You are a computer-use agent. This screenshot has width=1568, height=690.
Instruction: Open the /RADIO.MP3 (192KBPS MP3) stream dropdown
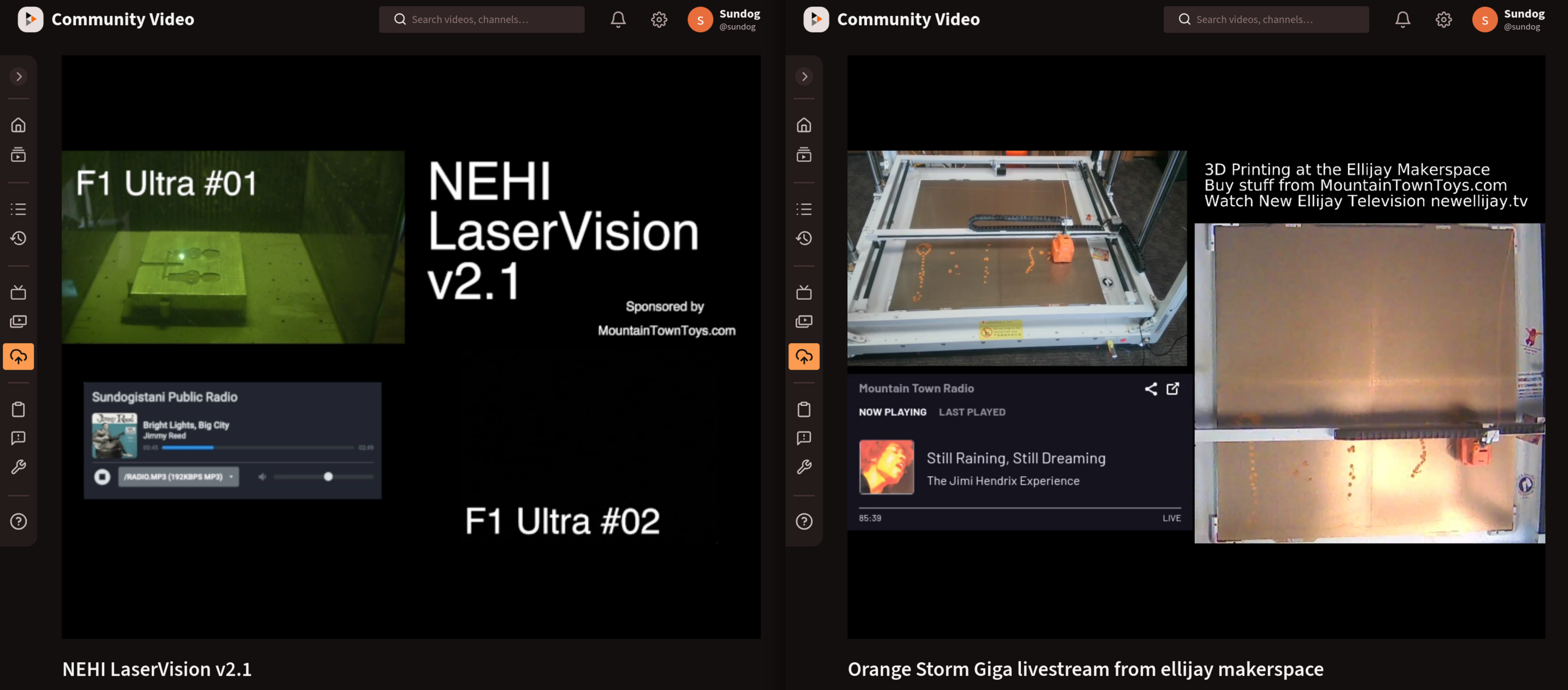(178, 477)
